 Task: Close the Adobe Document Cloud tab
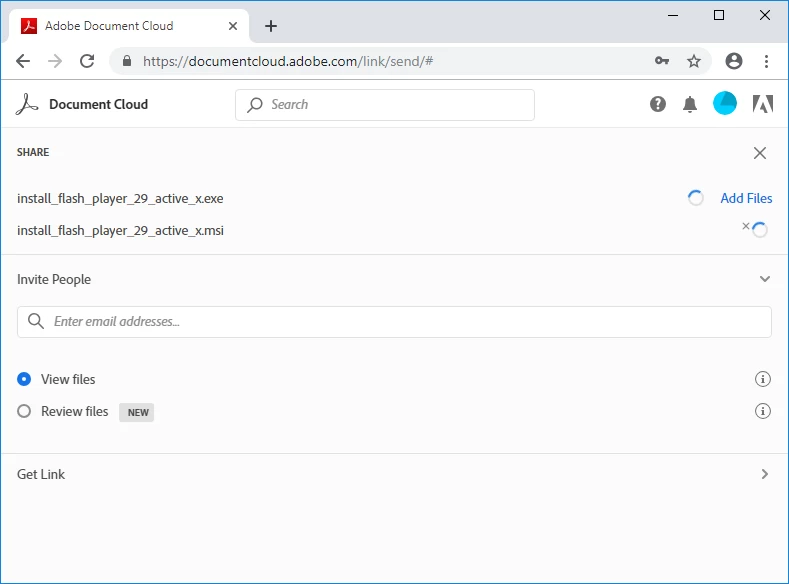coord(232,26)
